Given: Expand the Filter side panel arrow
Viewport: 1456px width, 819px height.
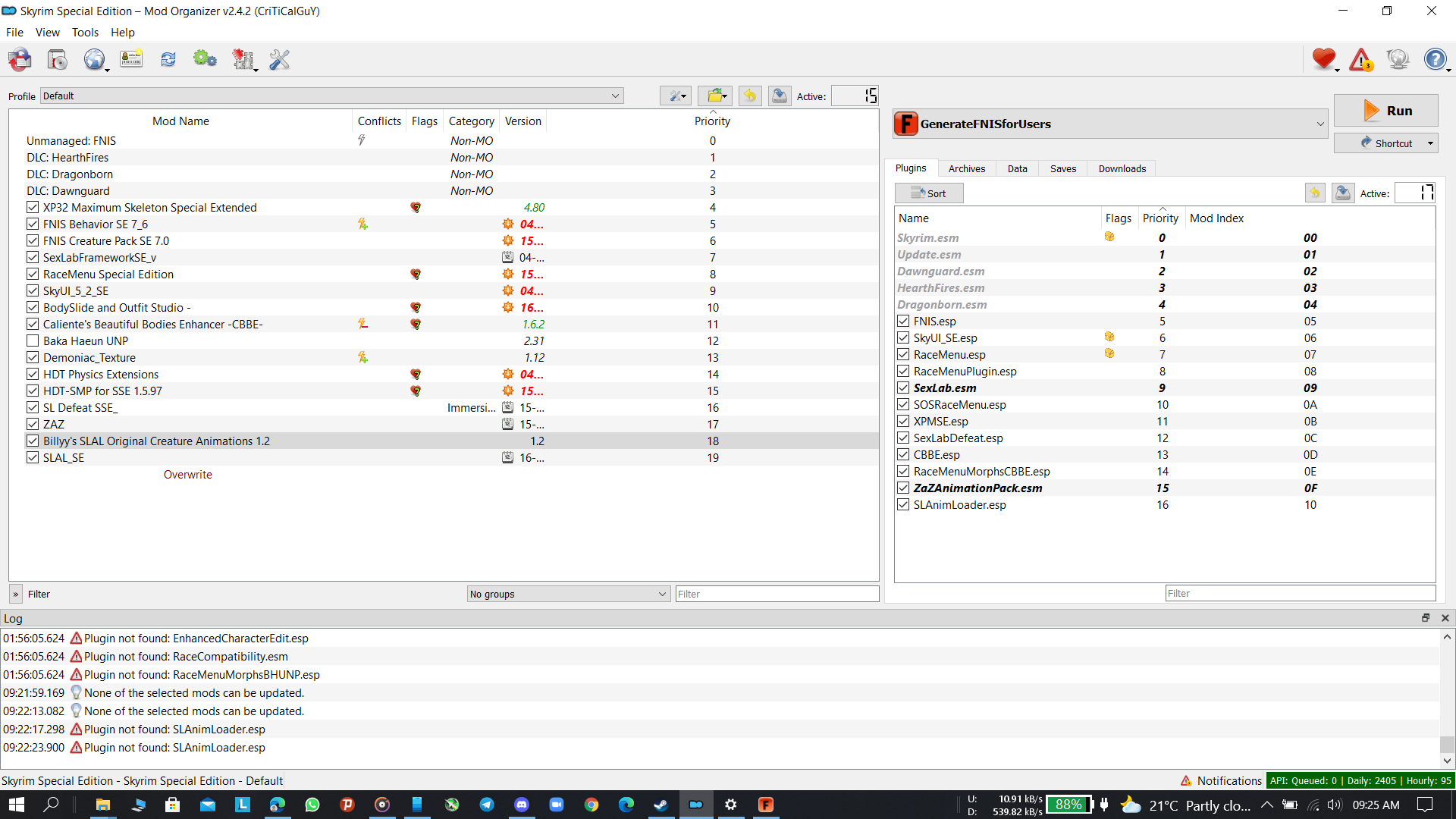Looking at the screenshot, I should [x=15, y=594].
